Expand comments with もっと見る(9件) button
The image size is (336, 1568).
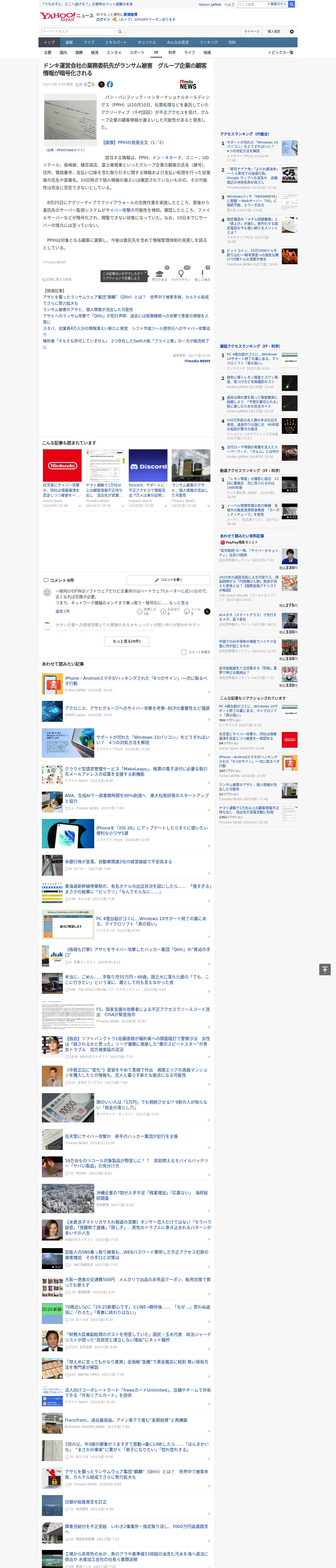127,641
